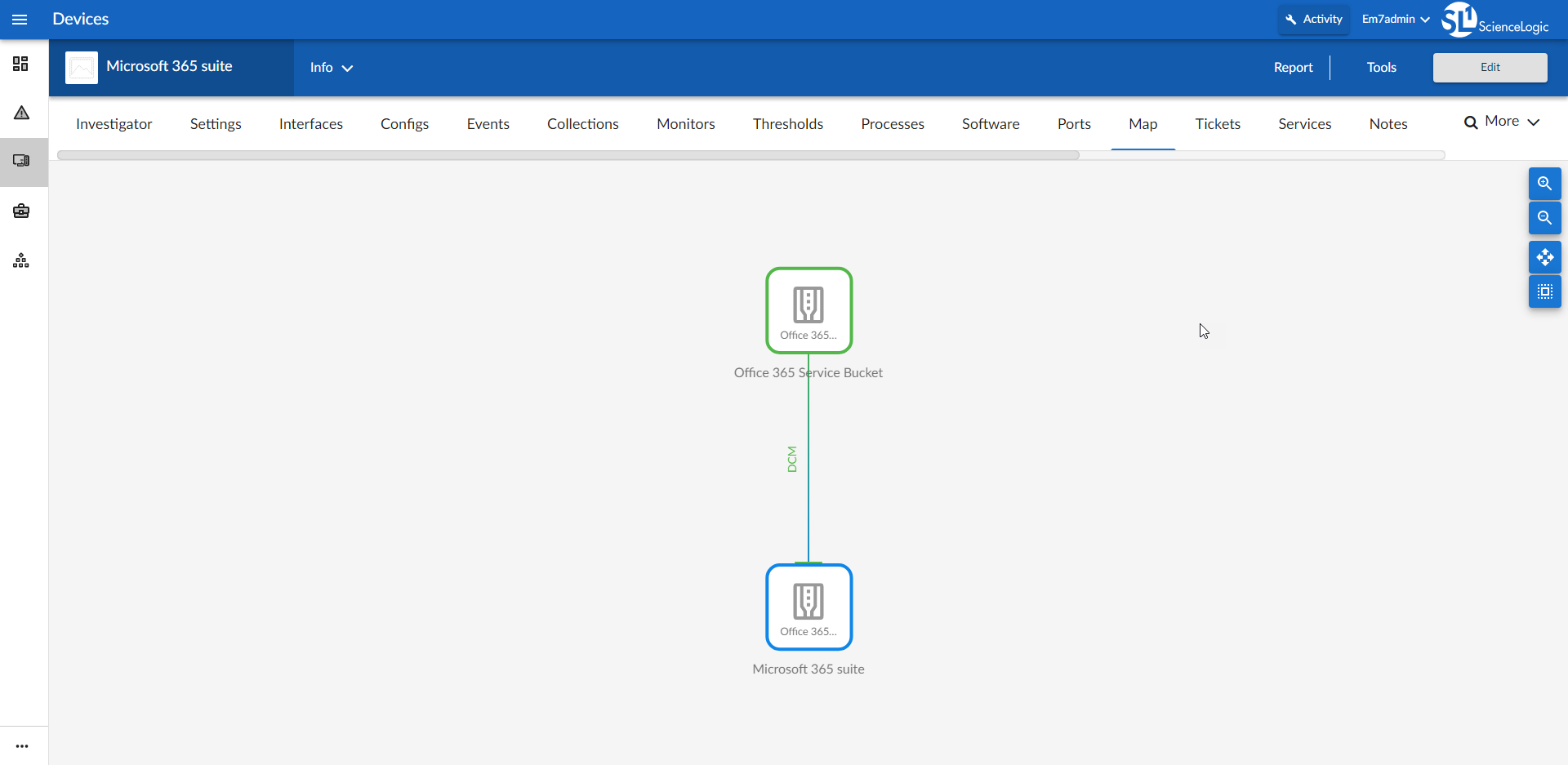Click the Activity button
This screenshot has height=765, width=1568.
tap(1314, 19)
